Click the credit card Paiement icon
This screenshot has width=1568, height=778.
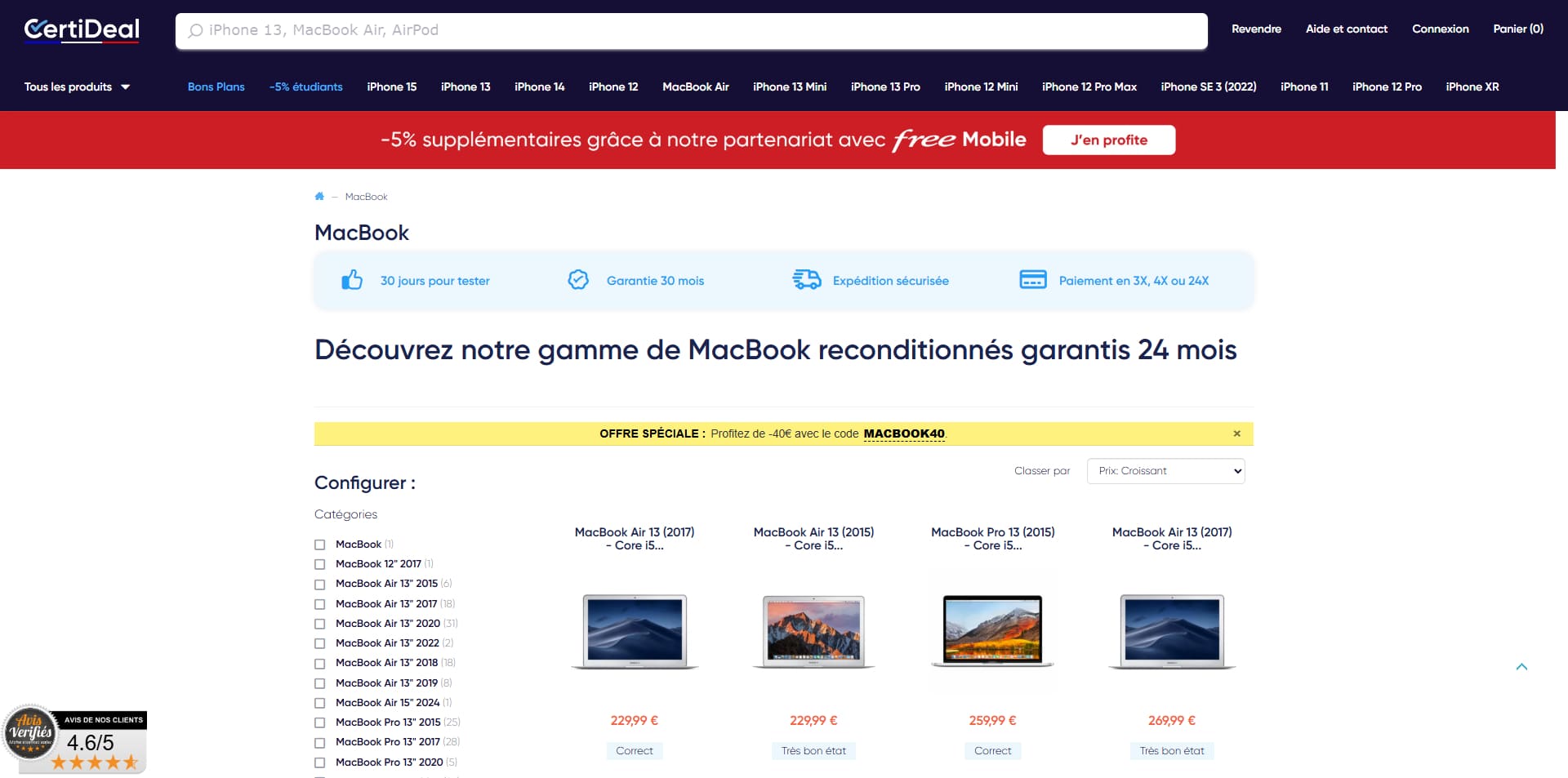click(1033, 280)
